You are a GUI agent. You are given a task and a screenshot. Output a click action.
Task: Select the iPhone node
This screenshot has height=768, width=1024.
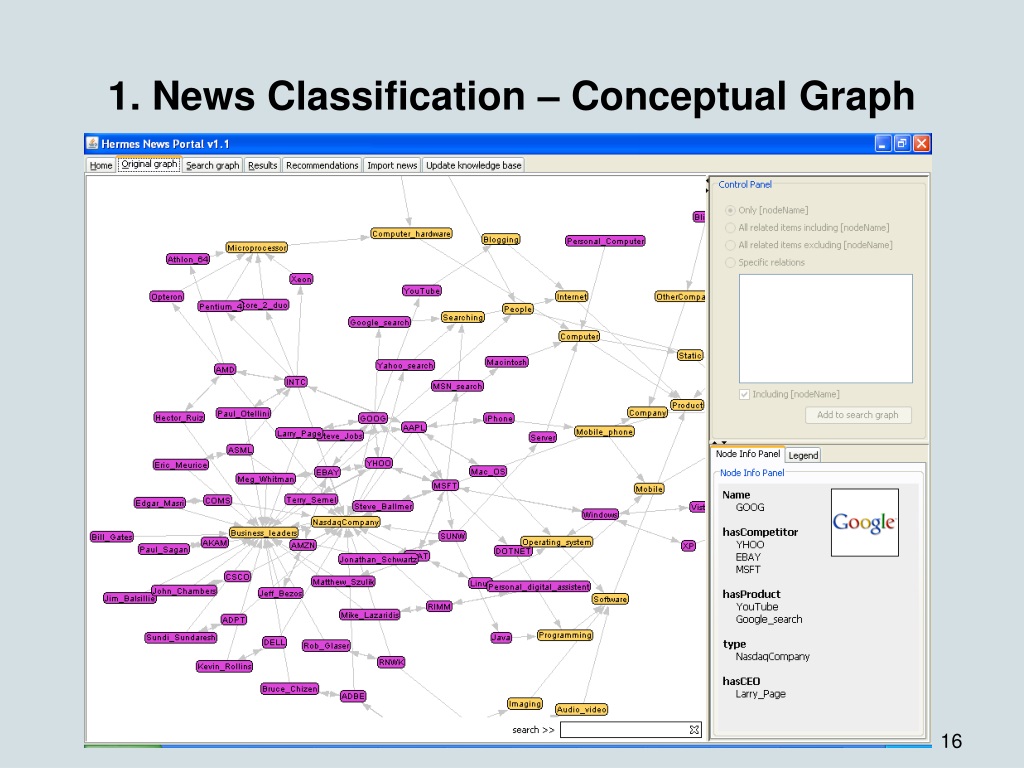point(499,418)
